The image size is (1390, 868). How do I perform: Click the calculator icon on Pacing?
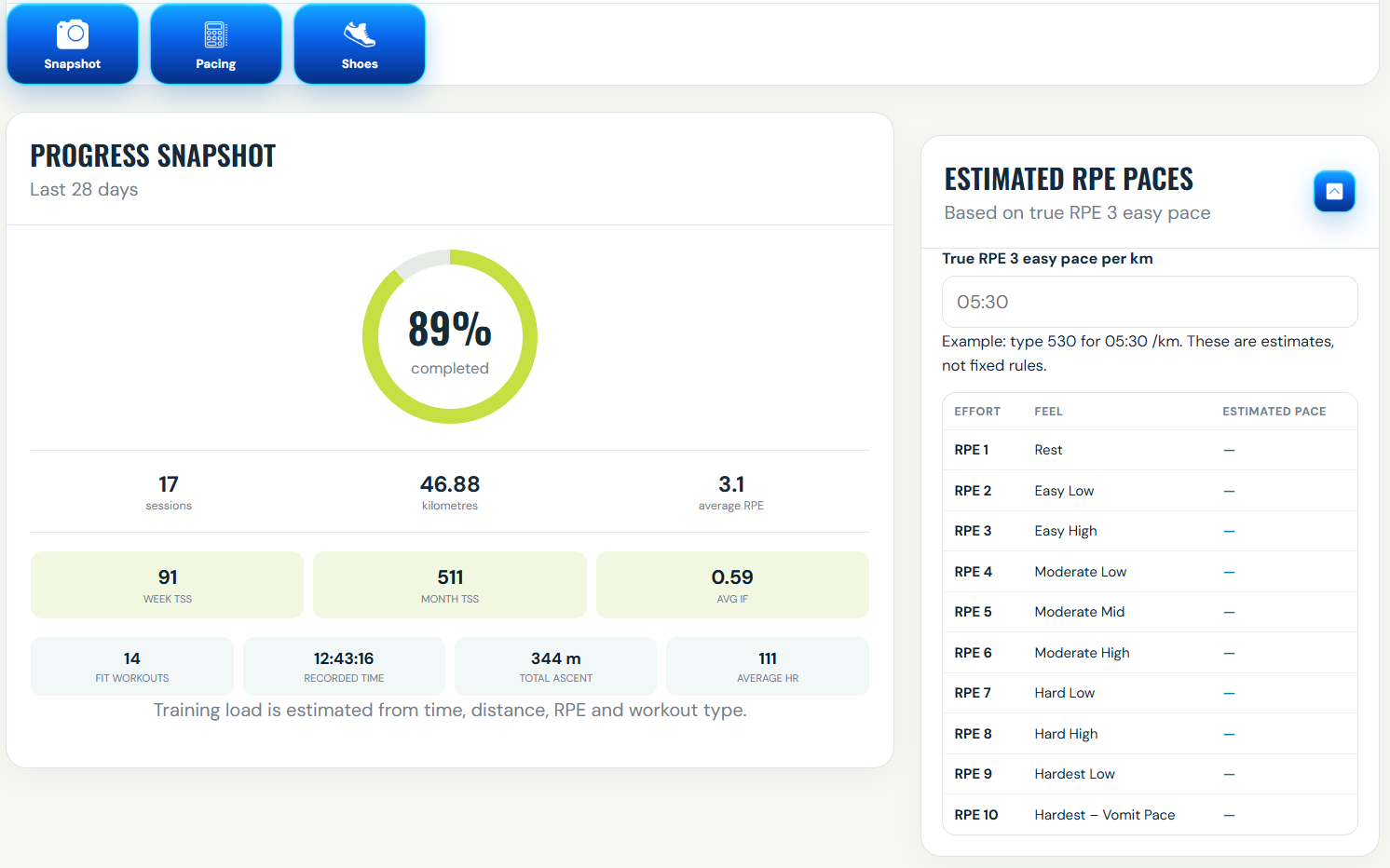pos(216,34)
